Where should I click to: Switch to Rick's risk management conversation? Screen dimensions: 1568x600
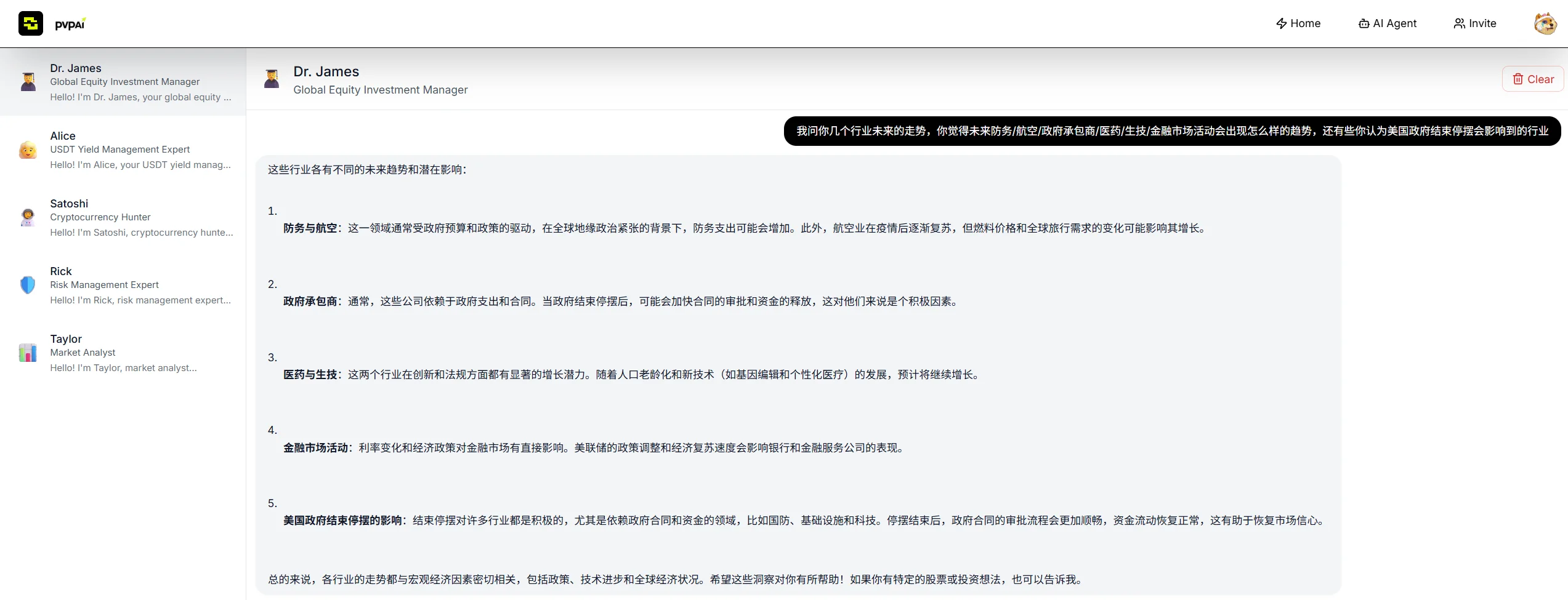point(123,284)
